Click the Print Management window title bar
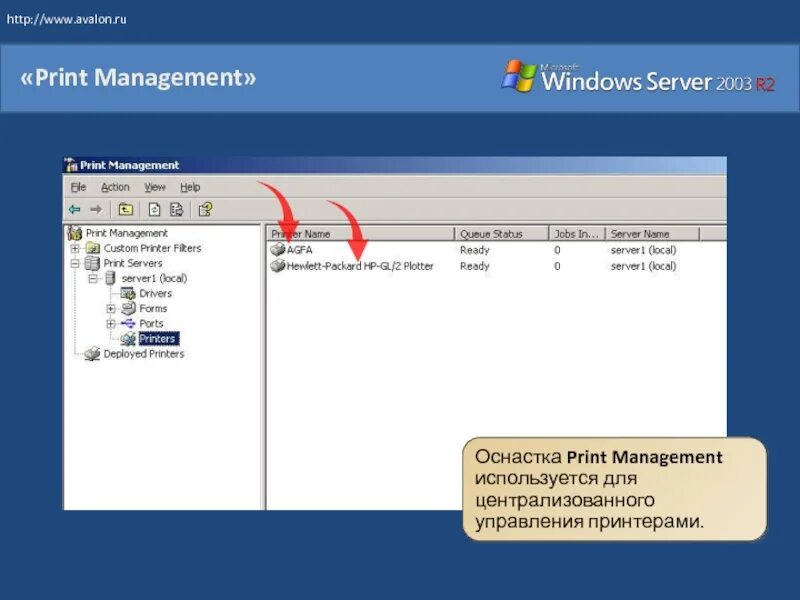Image resolution: width=800 pixels, height=600 pixels. [395, 165]
